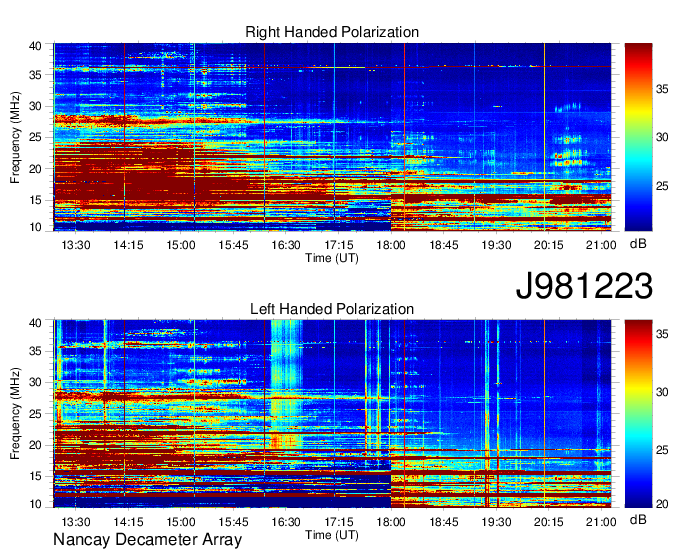Click the Right Handed plot's dB colorbar
The width and height of the screenshot is (680, 552).
638,137
